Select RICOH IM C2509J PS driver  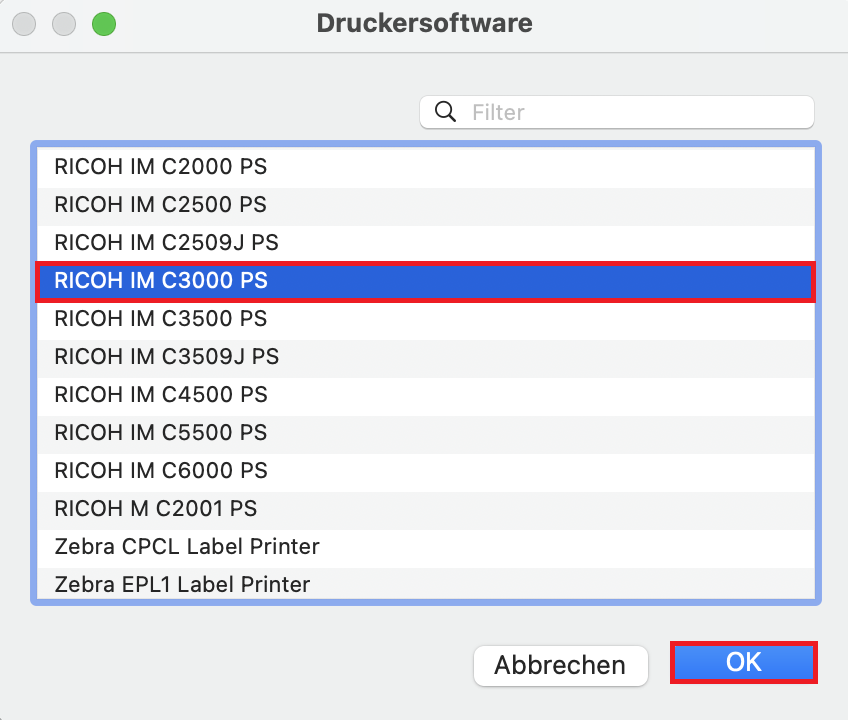tap(426, 242)
